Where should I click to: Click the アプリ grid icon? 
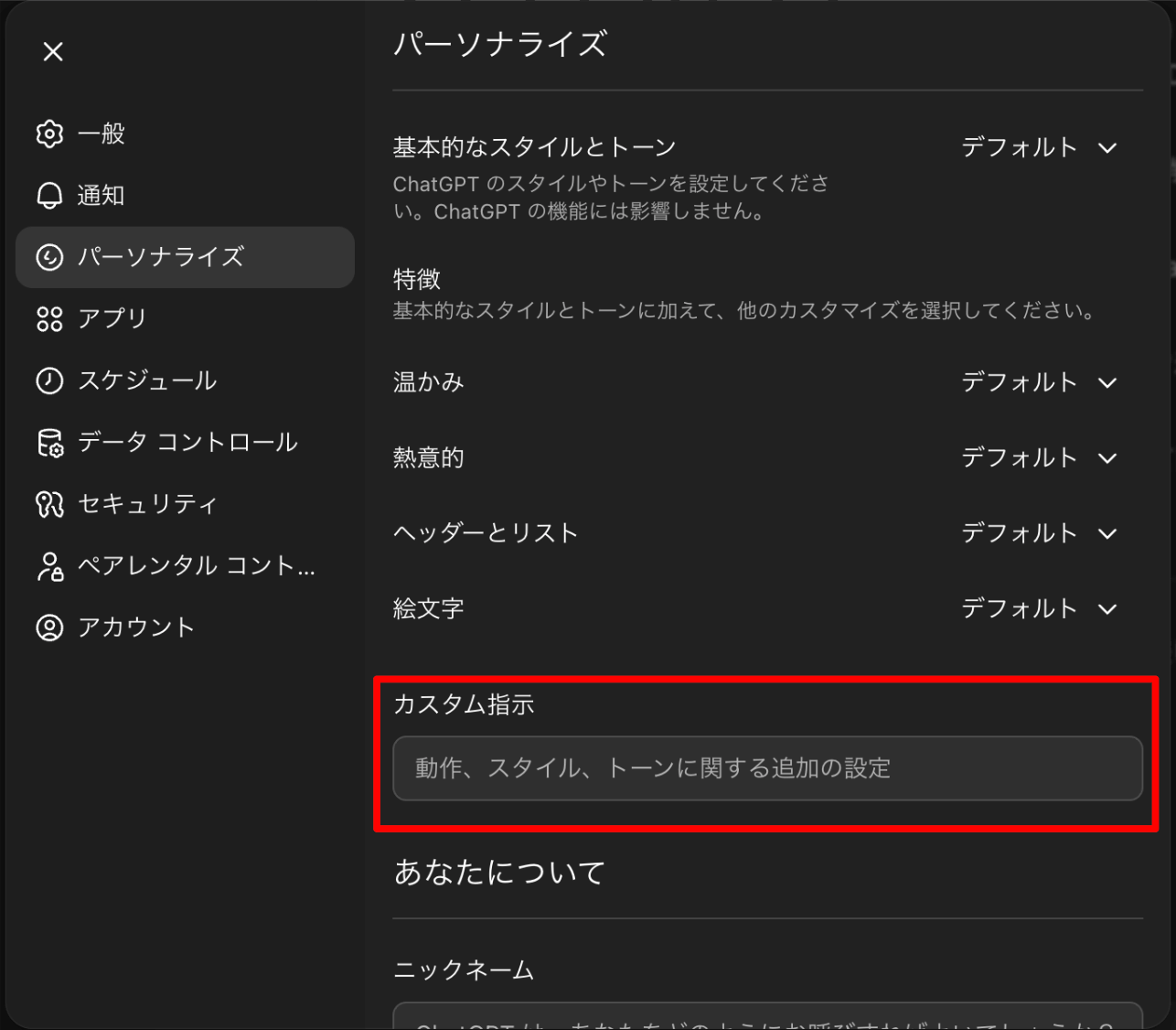tap(49, 319)
